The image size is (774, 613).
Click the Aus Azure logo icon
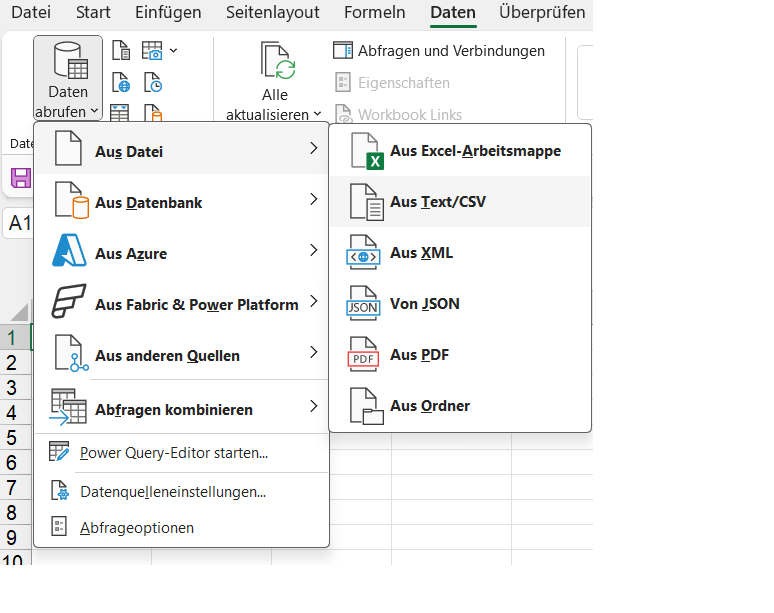[69, 251]
